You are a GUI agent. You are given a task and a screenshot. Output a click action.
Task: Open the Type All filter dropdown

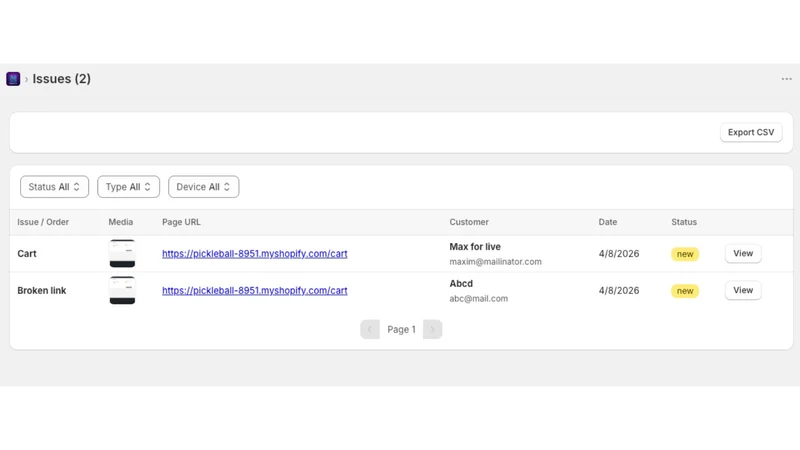pos(129,187)
